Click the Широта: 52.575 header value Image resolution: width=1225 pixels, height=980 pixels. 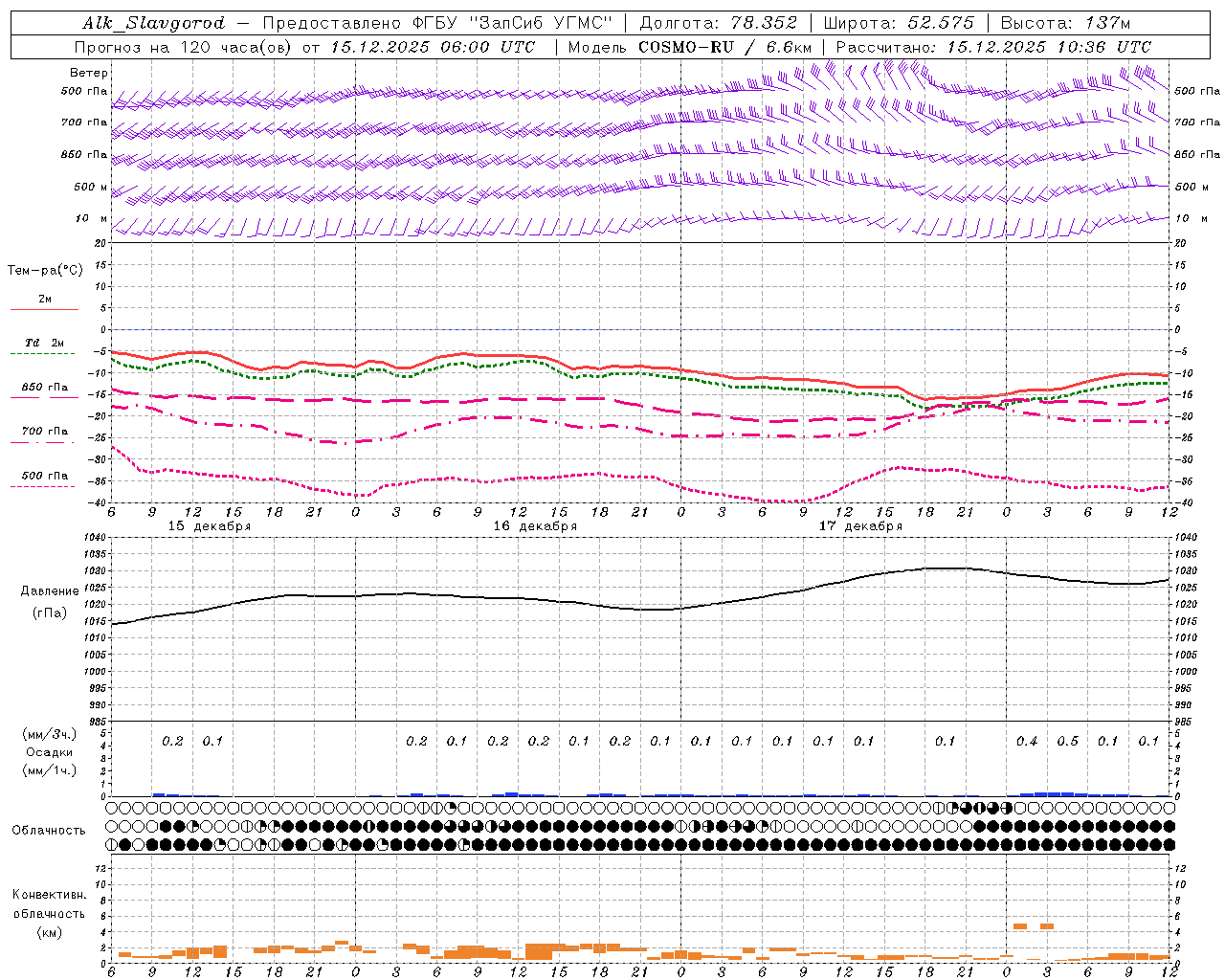pyautogui.click(x=899, y=23)
